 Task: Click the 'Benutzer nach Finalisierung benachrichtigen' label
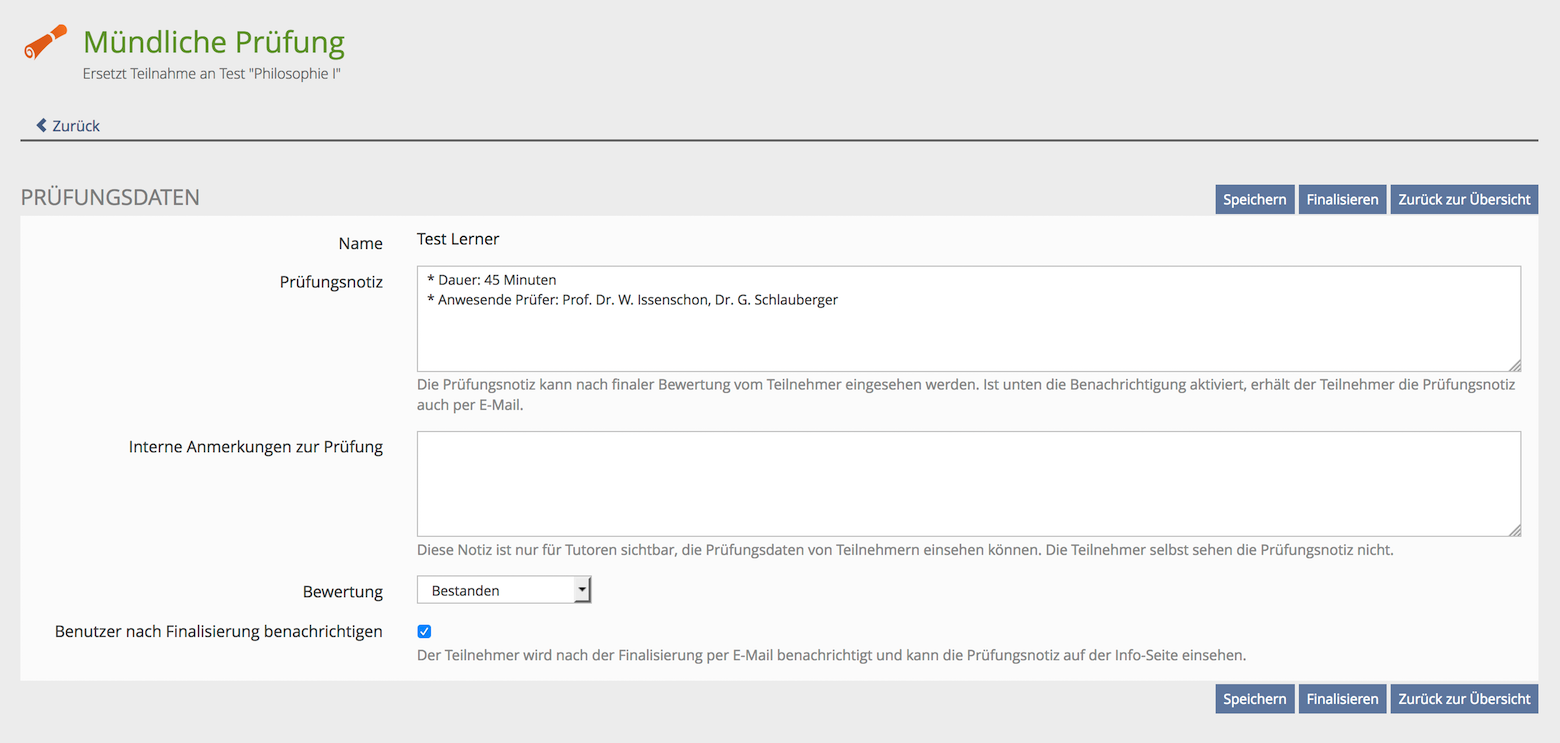218,631
